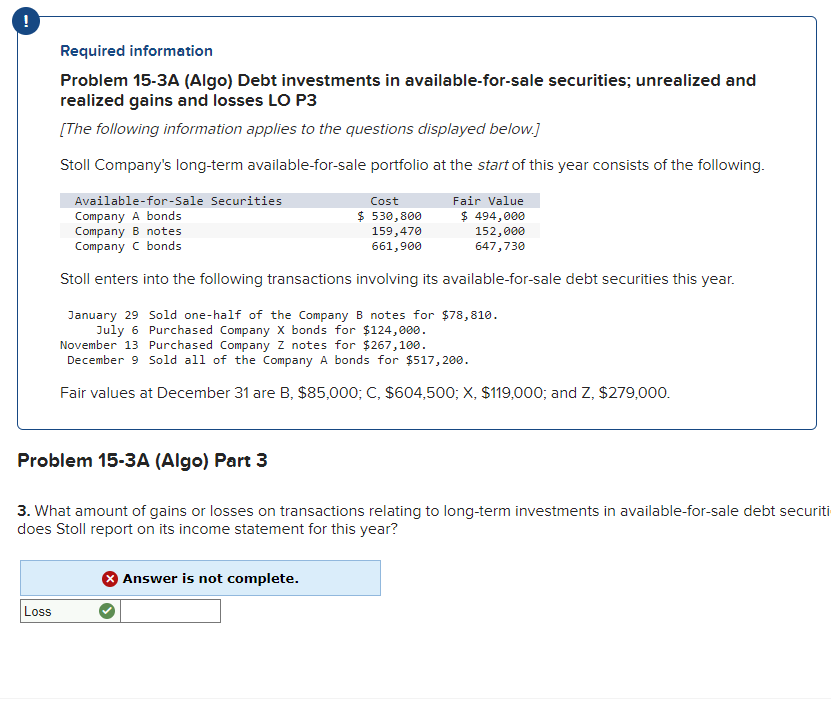
Task: Select the Company C bonds row label
Action: 128,246
